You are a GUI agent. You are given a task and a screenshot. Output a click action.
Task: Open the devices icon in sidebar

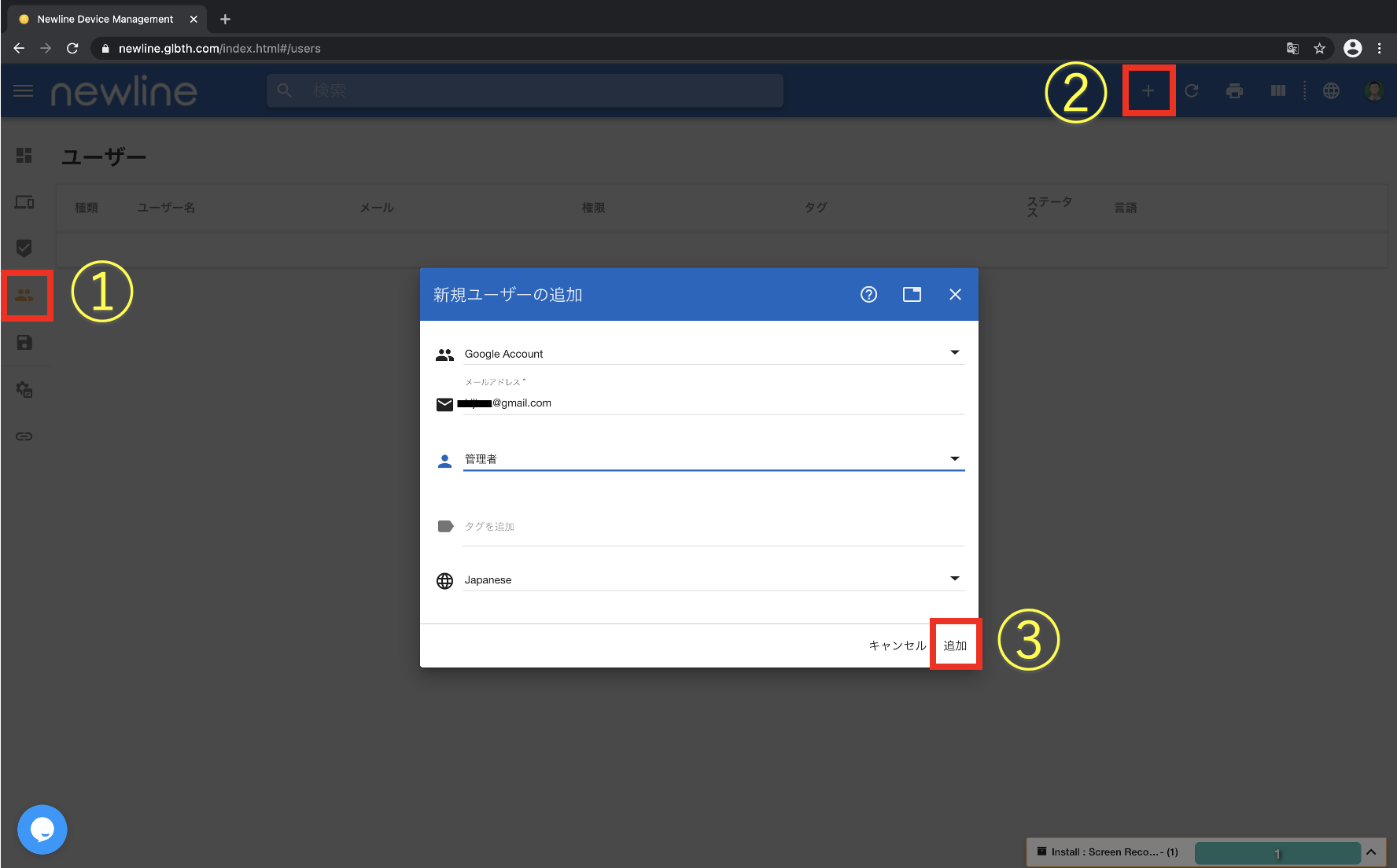click(24, 203)
